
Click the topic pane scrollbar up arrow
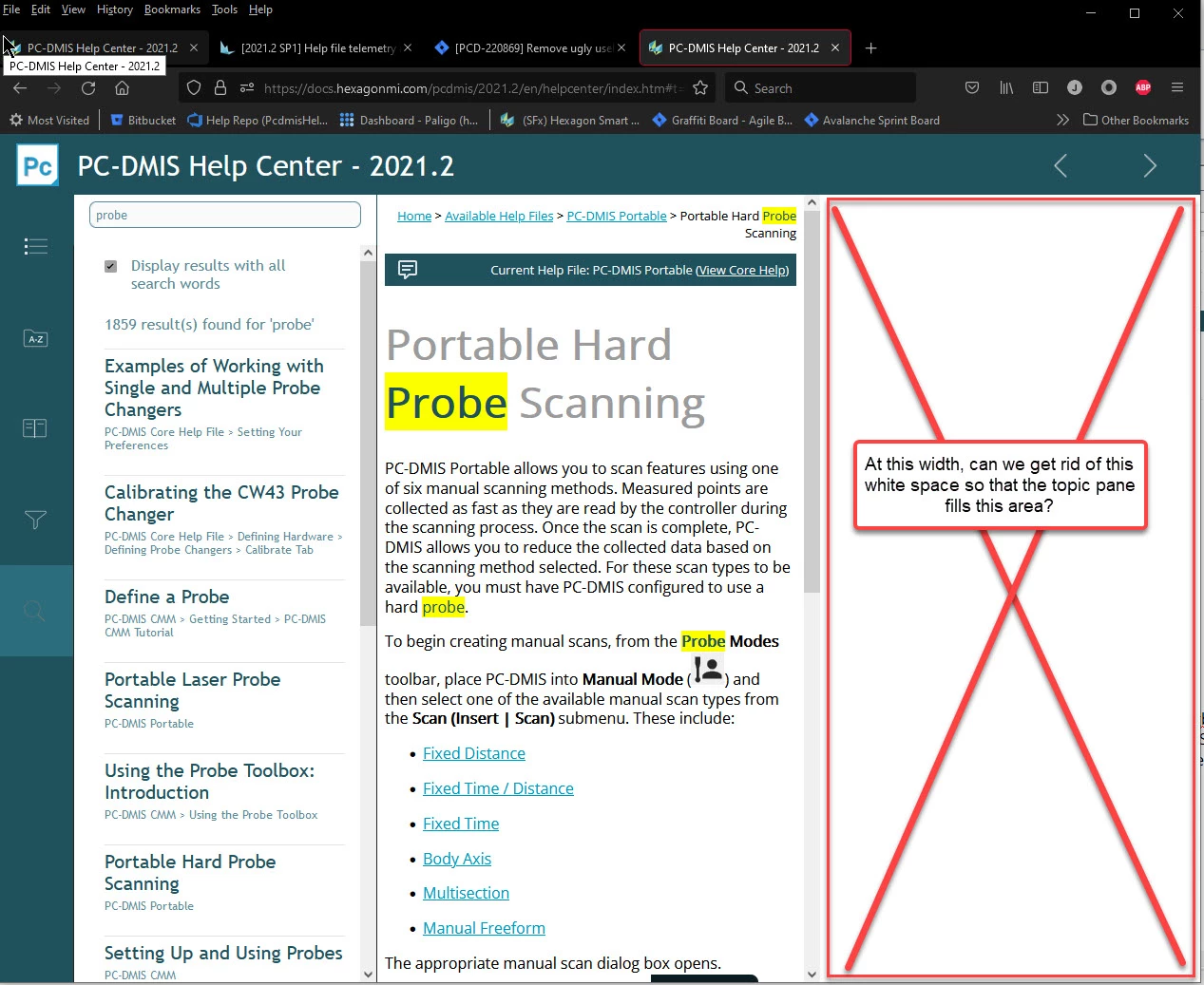click(812, 203)
